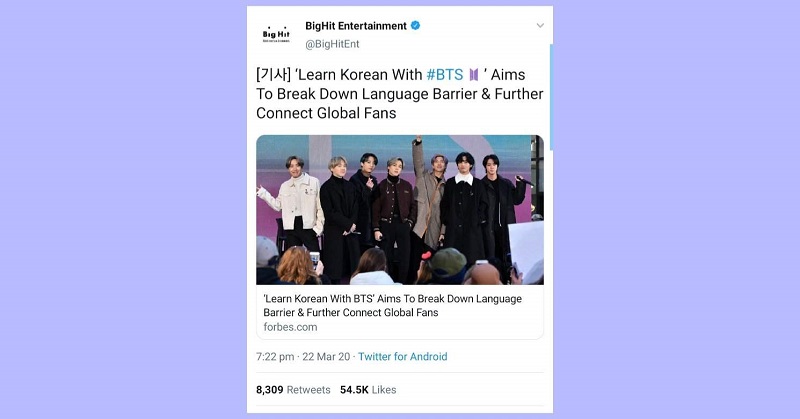The height and width of the screenshot is (419, 800).
Task: Open the #BTS hashtag
Action: click(444, 75)
